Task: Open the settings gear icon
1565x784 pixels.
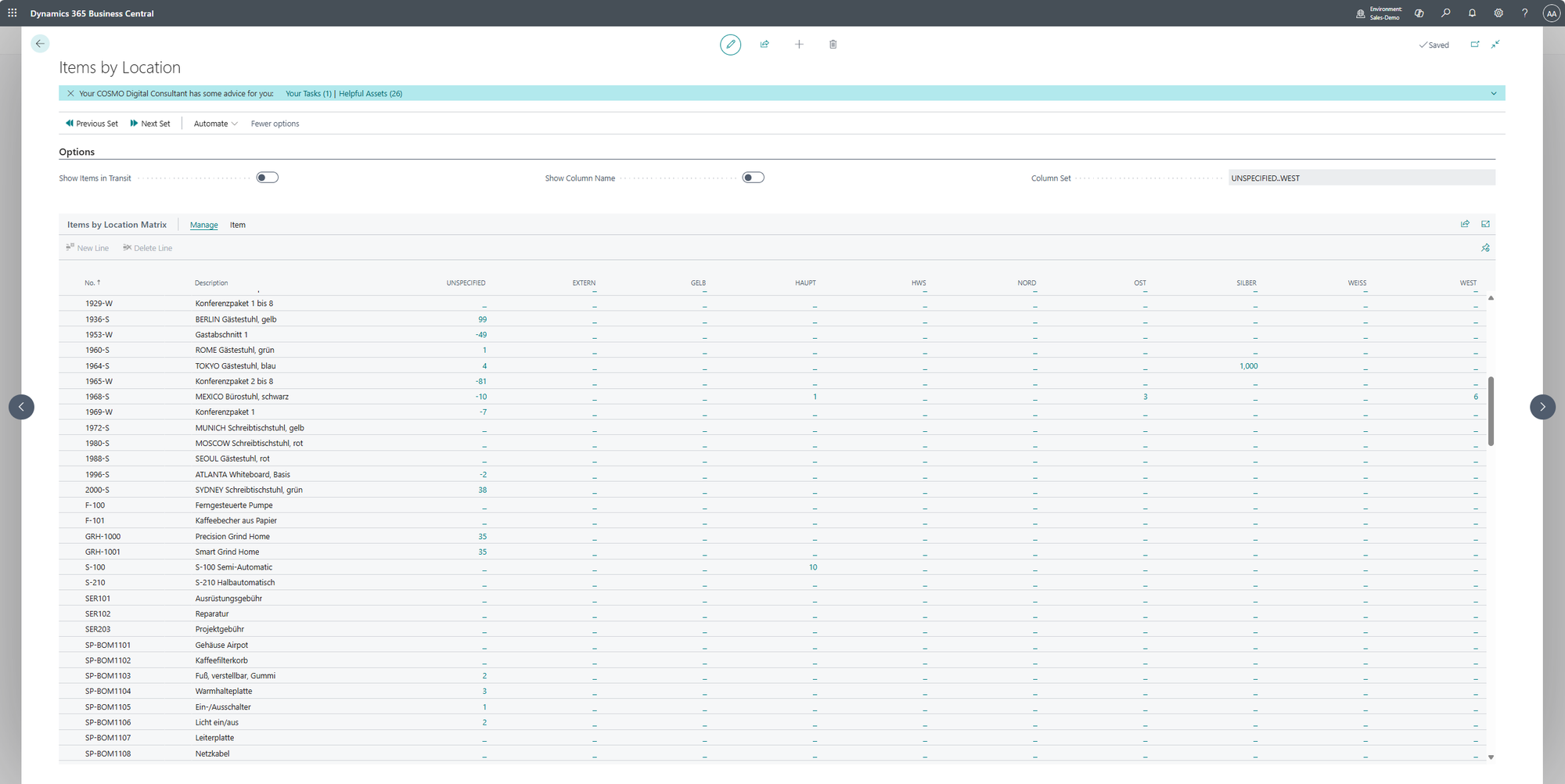Action: [x=1498, y=13]
